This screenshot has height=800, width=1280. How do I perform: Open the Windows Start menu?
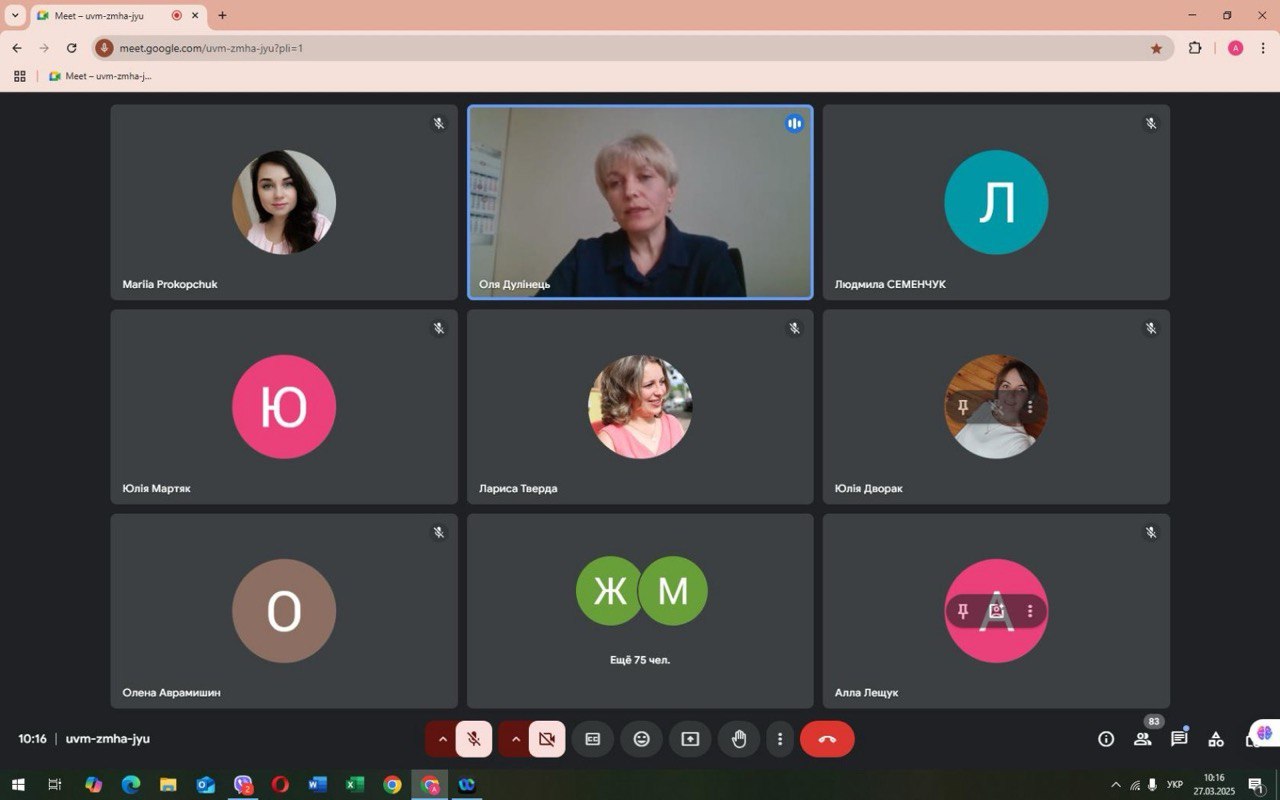pyautogui.click(x=18, y=785)
